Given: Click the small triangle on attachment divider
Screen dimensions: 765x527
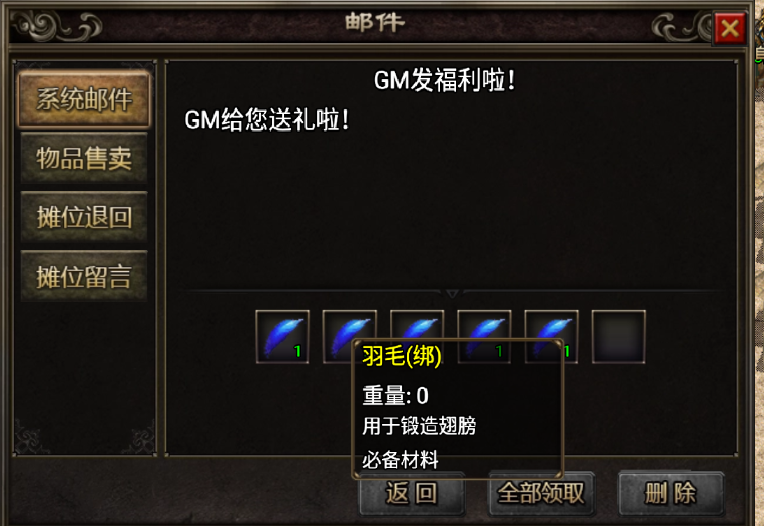Looking at the screenshot, I should click(x=452, y=293).
